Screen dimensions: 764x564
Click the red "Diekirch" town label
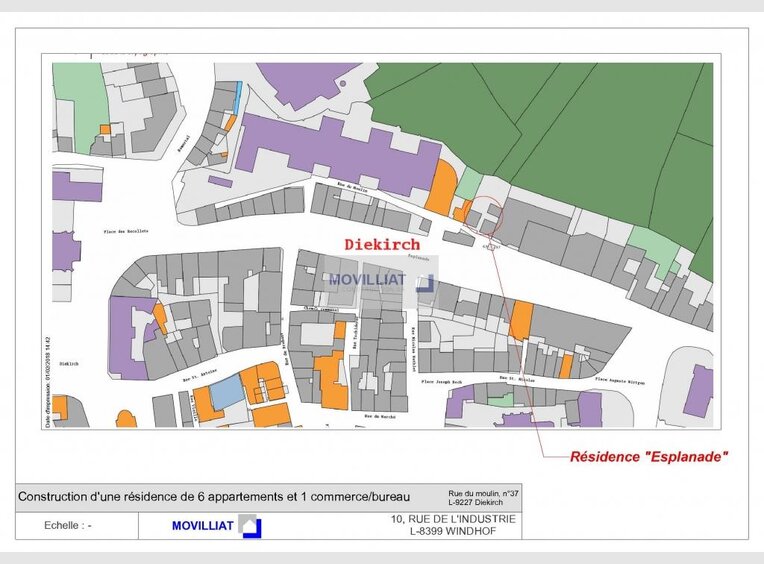click(382, 244)
